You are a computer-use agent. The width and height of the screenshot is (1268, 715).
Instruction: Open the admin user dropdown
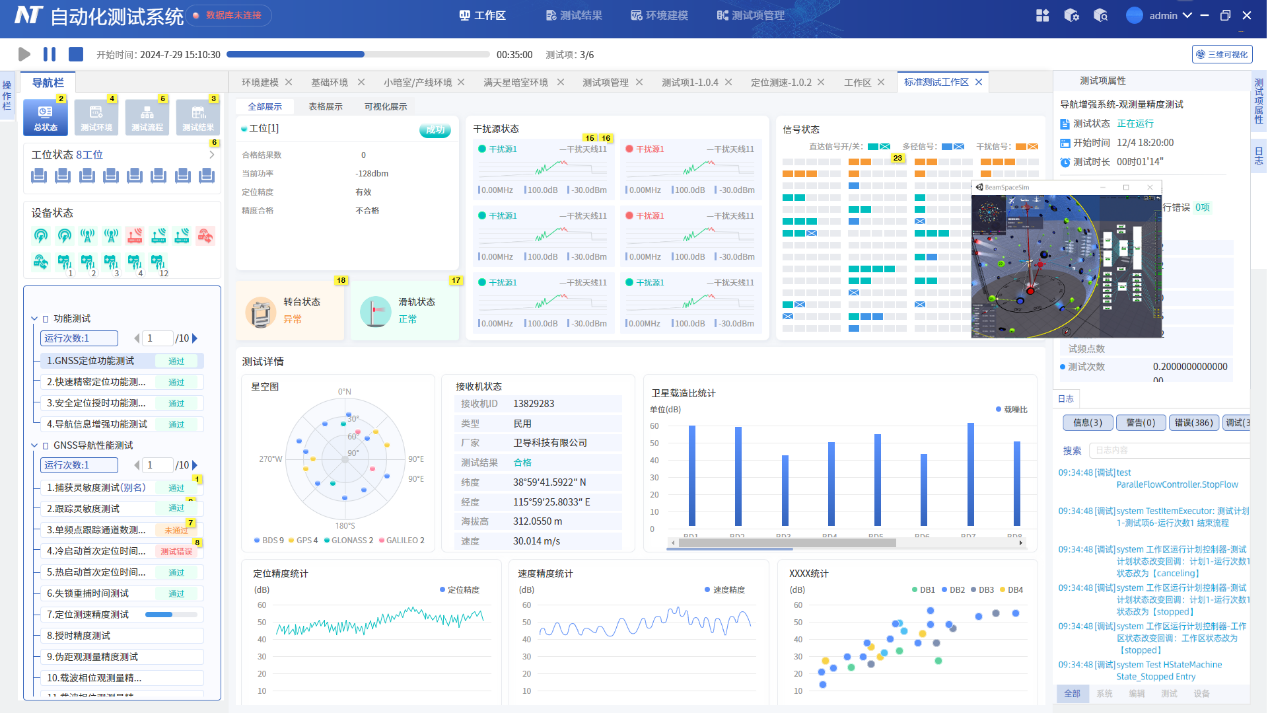tap(1160, 15)
